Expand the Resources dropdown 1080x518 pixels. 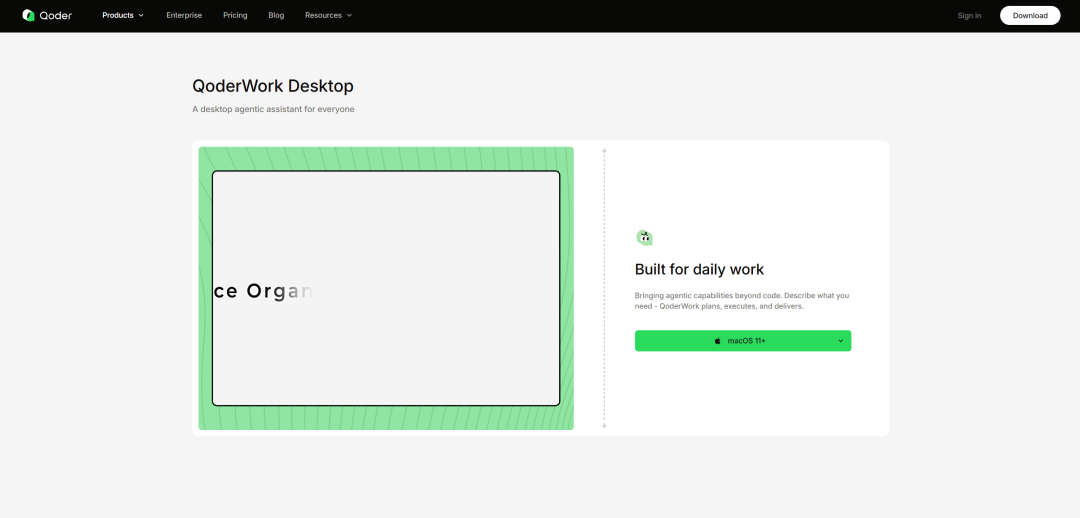[329, 15]
